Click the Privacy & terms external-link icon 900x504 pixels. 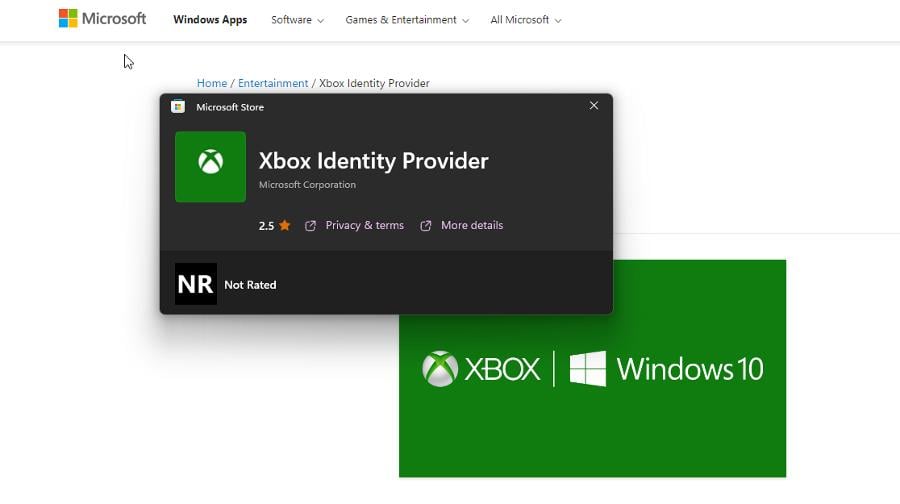[x=311, y=226]
